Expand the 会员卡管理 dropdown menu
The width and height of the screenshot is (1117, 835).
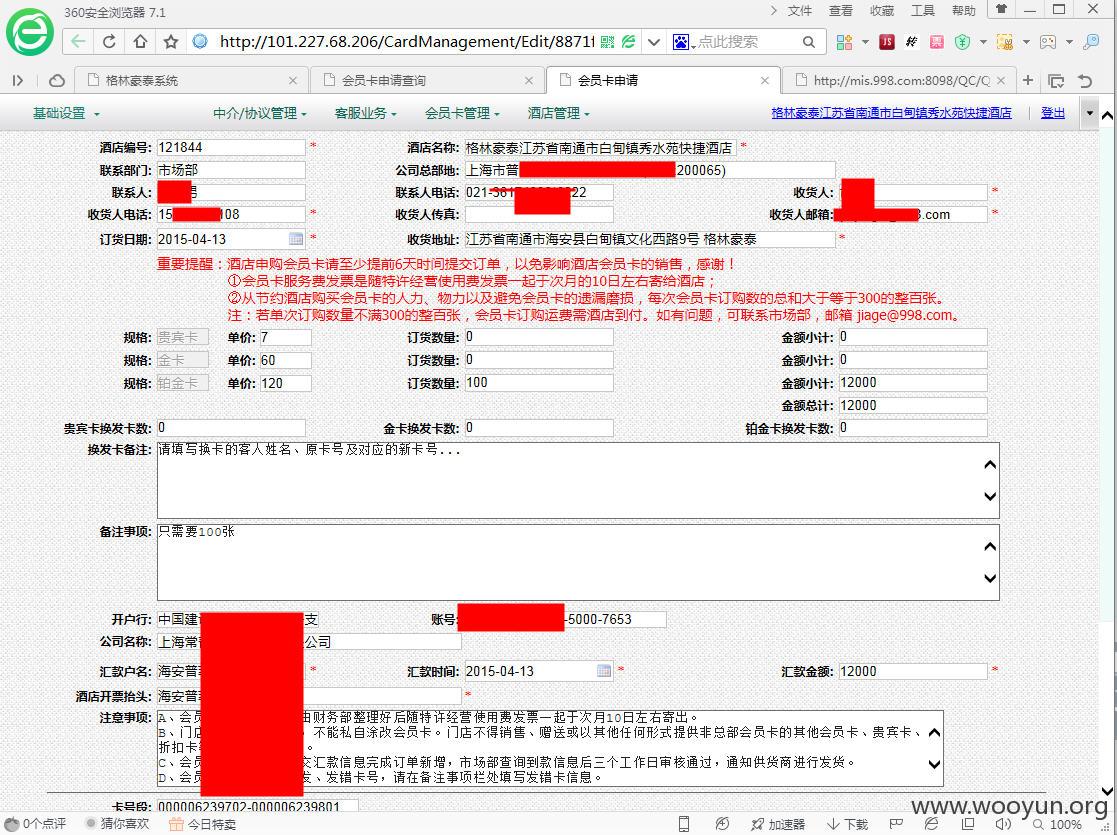pos(462,113)
